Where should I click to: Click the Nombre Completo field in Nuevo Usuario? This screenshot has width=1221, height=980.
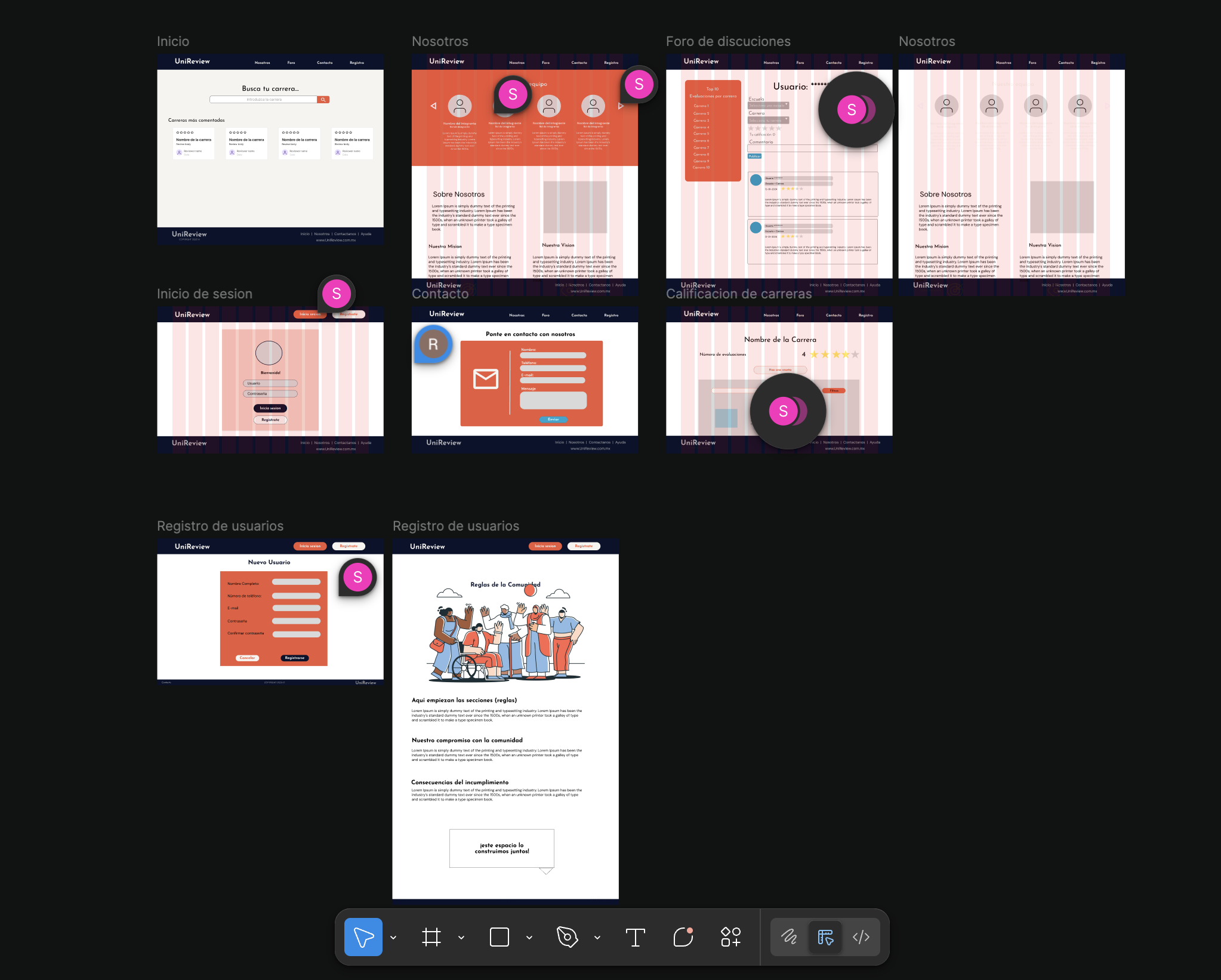(x=297, y=582)
